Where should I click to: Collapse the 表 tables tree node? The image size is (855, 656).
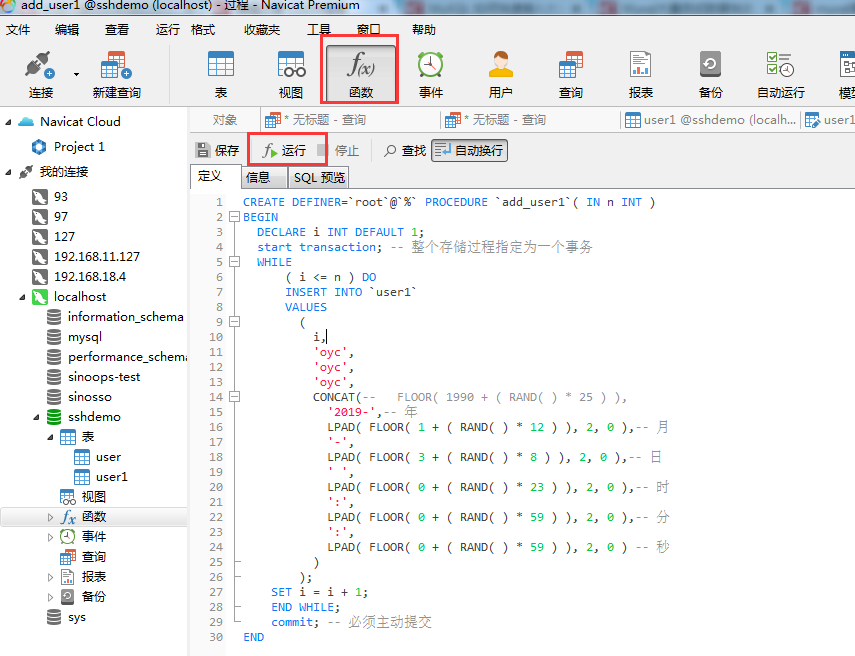coord(50,437)
